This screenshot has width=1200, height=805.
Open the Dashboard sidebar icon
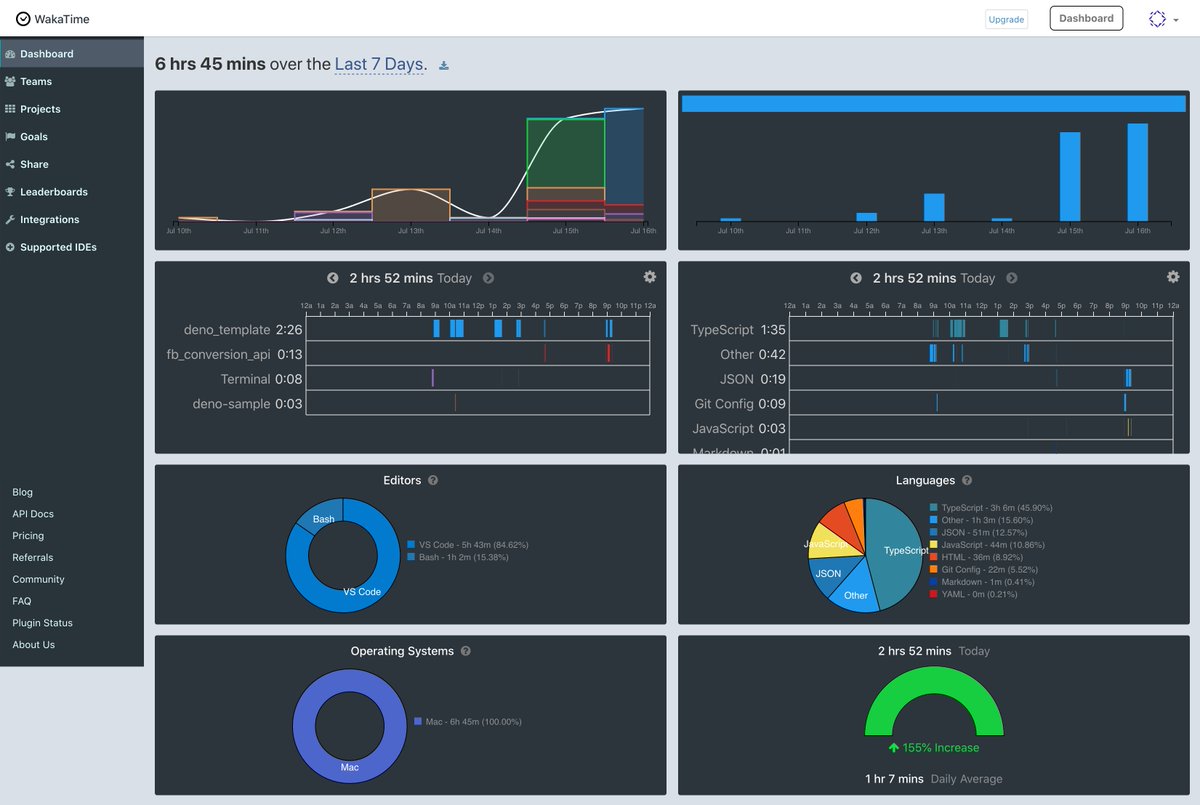click(x=9, y=54)
